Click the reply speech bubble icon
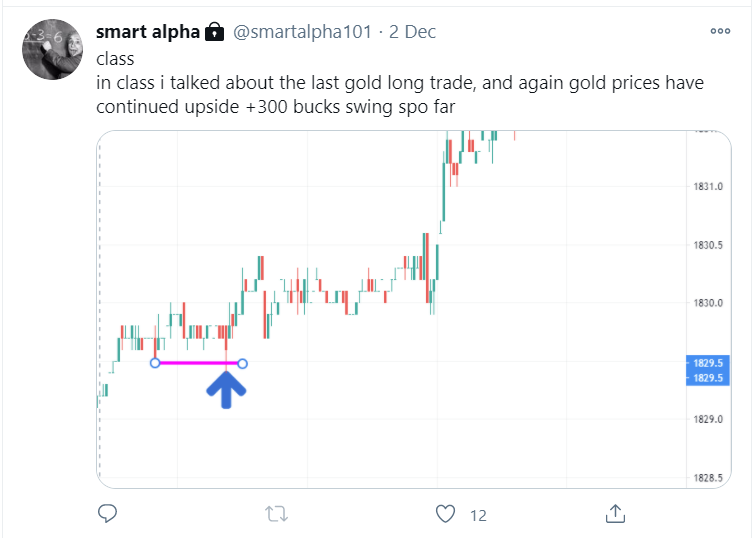756x538 pixels. tap(108, 514)
